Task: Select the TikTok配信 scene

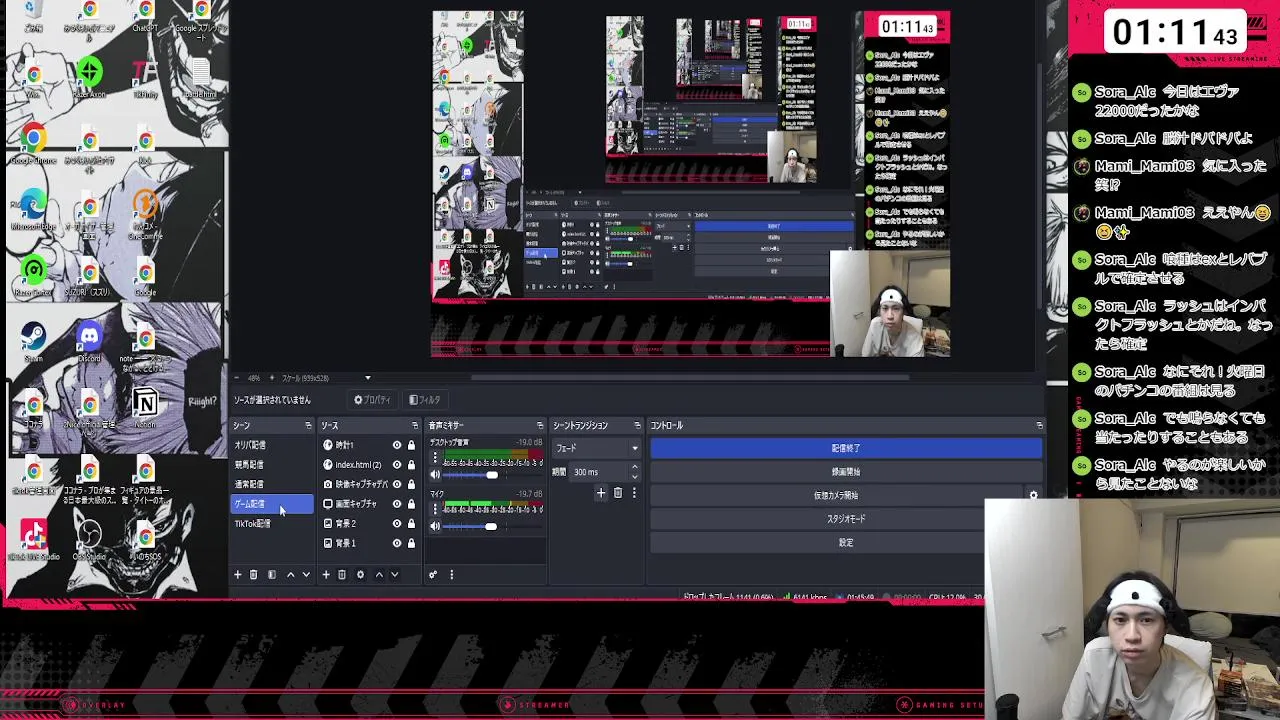Action: pyautogui.click(x=272, y=523)
